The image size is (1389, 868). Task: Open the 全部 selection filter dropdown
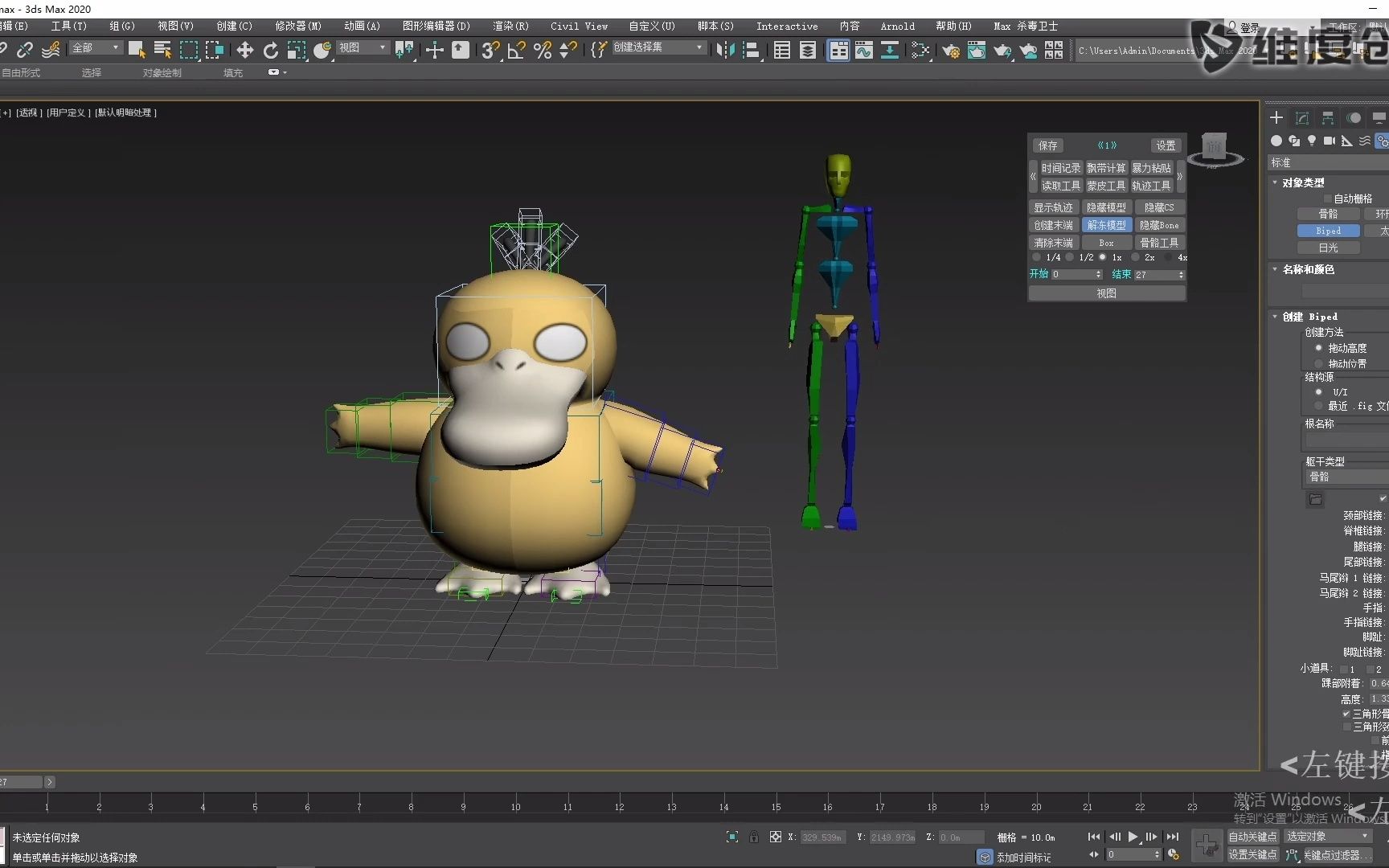click(96, 48)
